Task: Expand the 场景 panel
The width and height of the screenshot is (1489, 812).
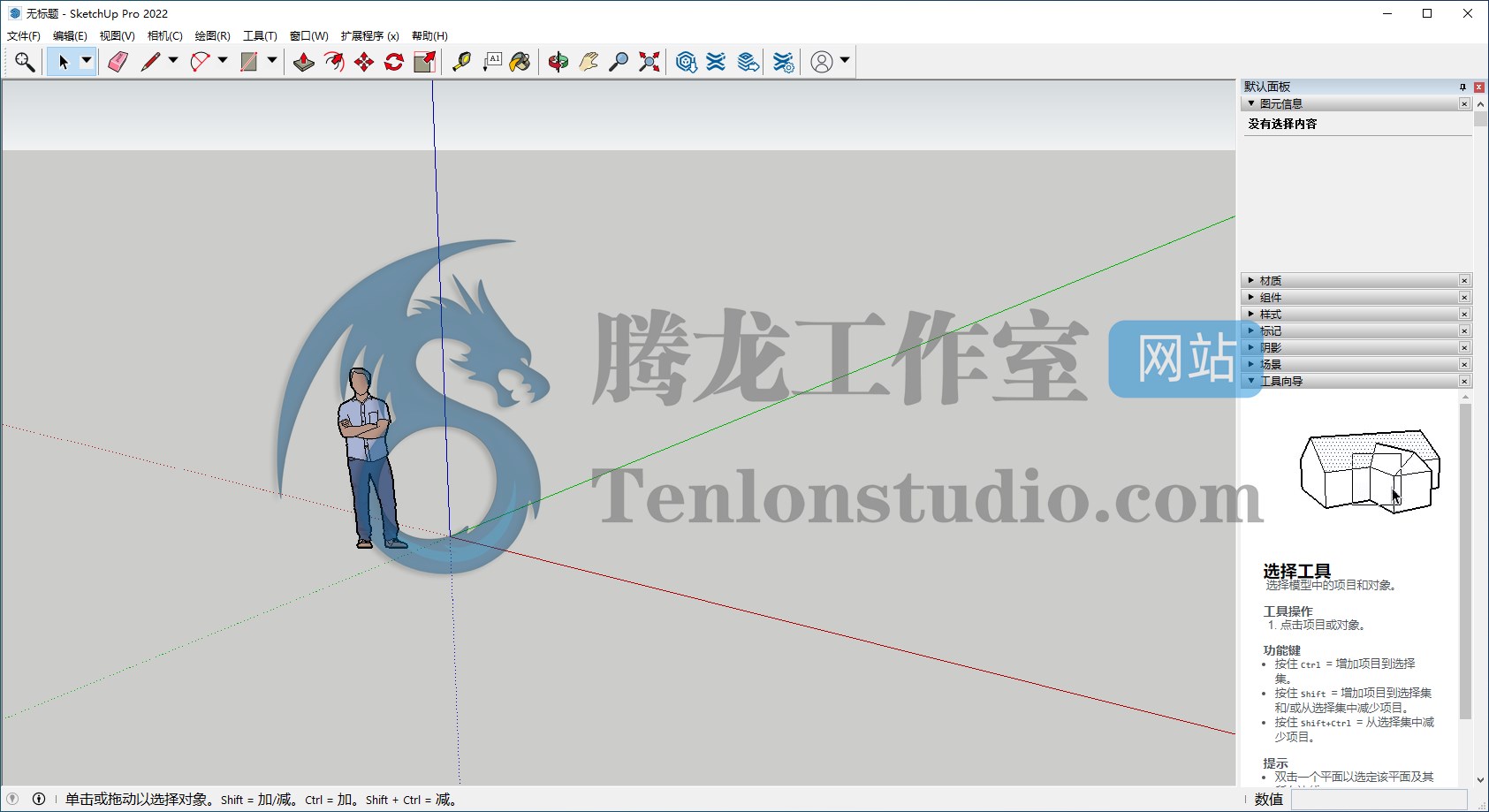Action: tap(1251, 364)
